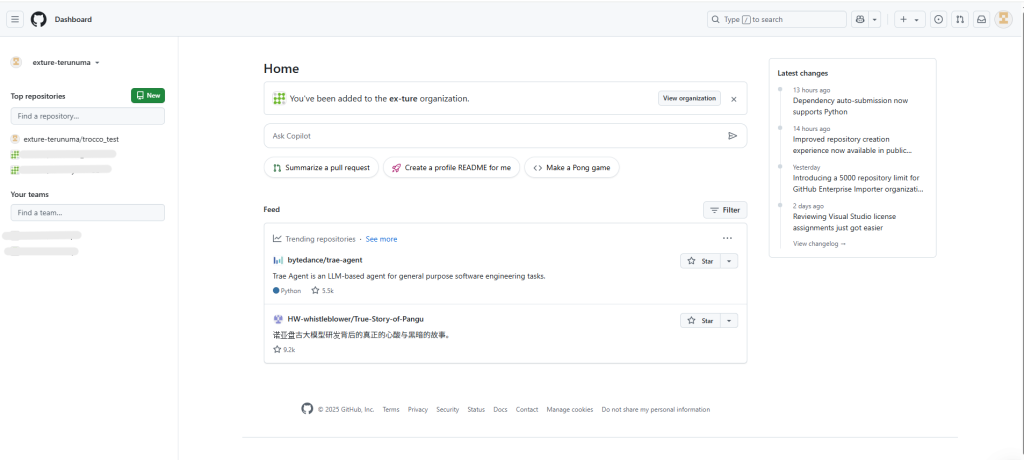The image size is (1024, 460).
Task: Open Copilot chat icon in the header
Action: coord(859,20)
